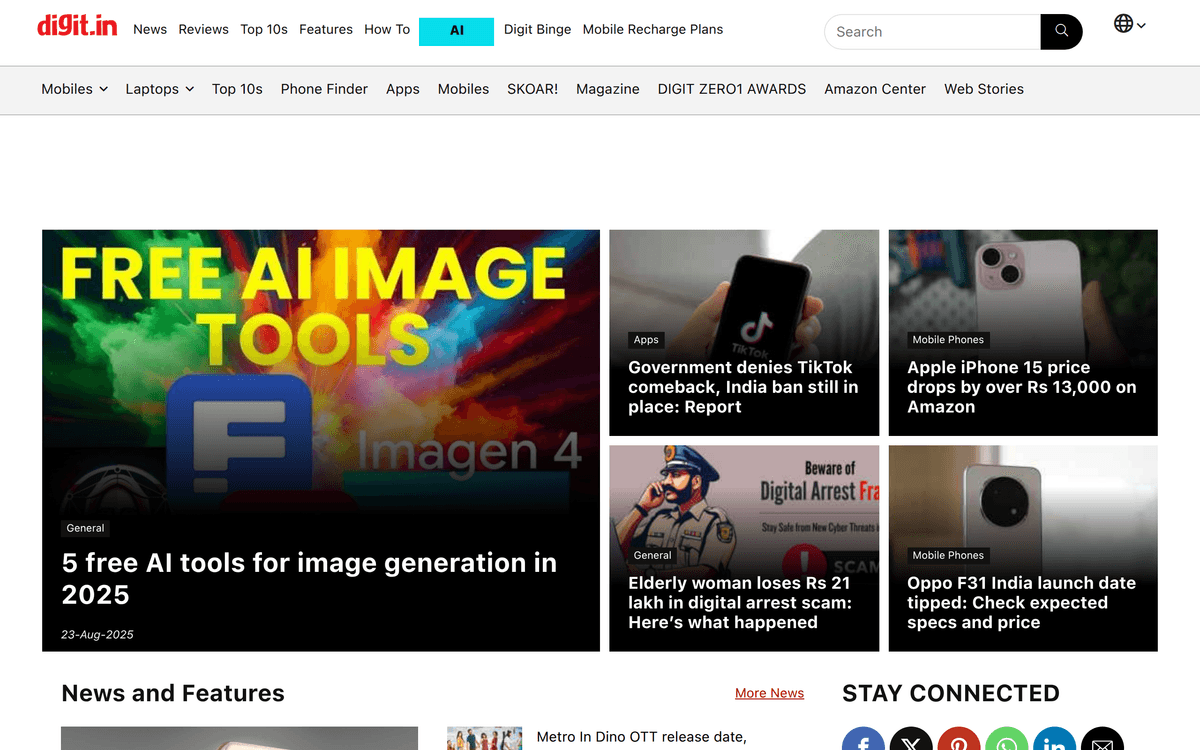Image resolution: width=1200 pixels, height=750 pixels.
Task: Open Facebook social icon
Action: point(863,739)
